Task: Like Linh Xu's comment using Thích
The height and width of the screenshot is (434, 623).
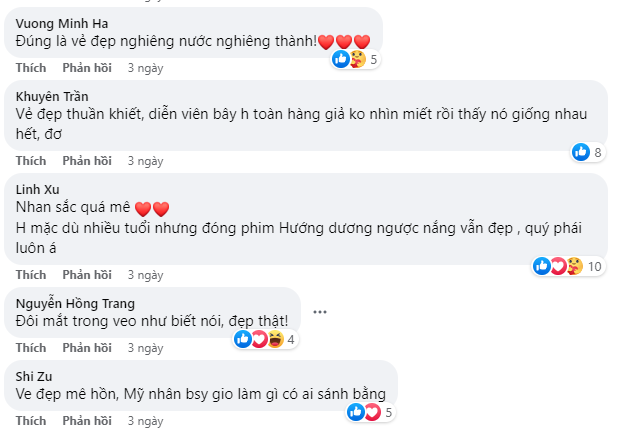Action: (31, 274)
